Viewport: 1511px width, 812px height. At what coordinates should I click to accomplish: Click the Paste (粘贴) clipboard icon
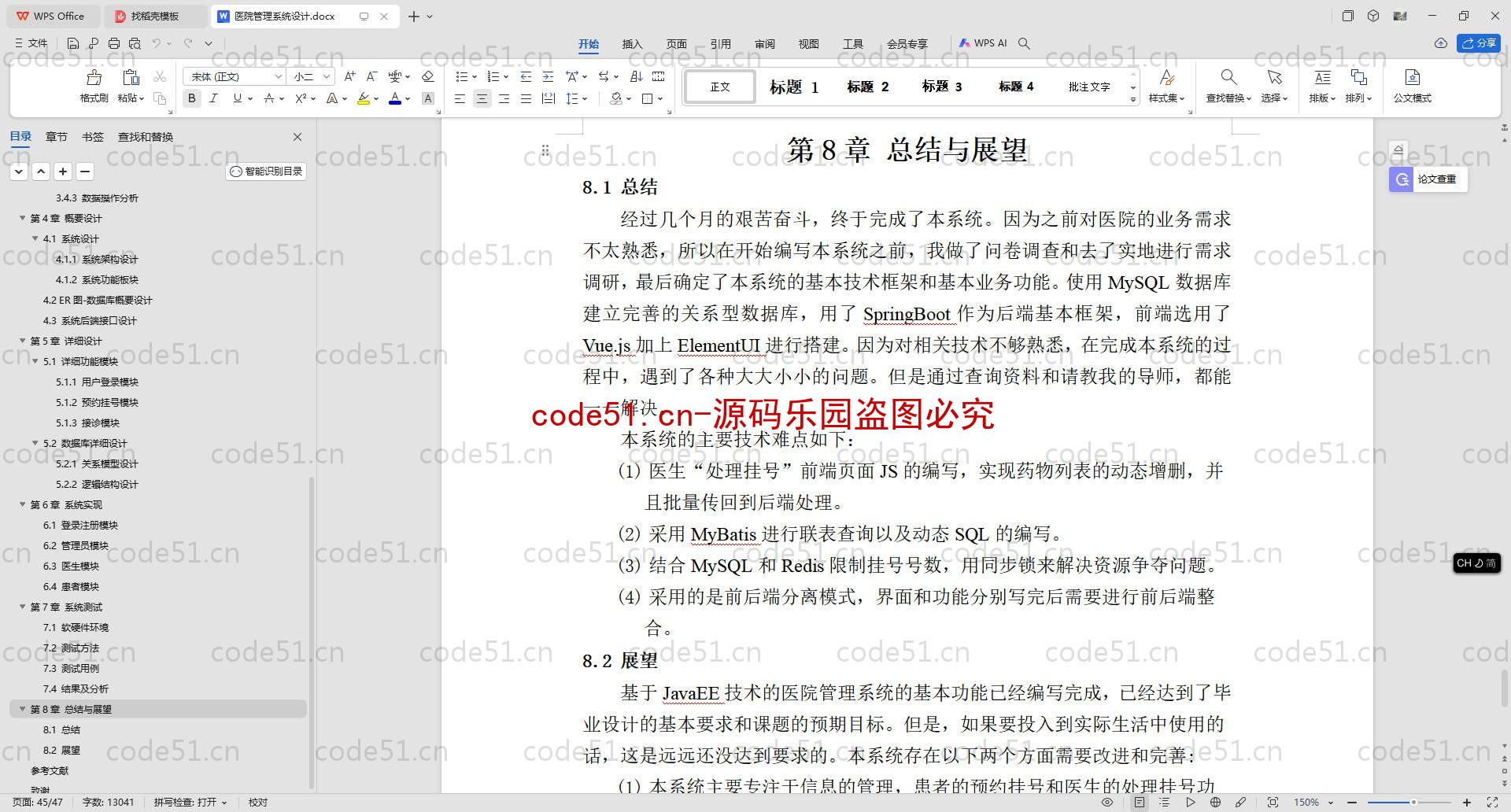pos(131,77)
